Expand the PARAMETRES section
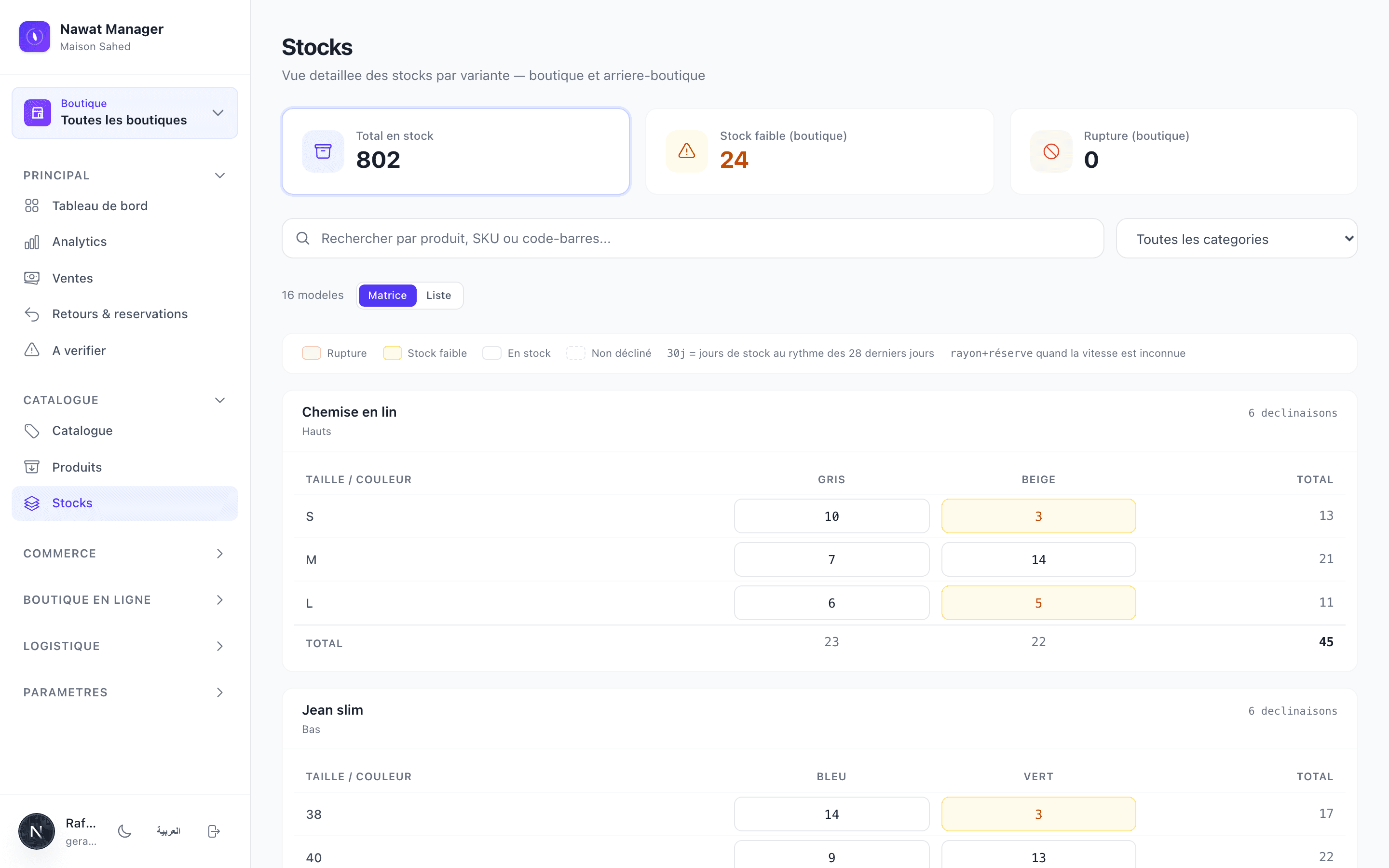This screenshot has height=868, width=1389. 124,692
